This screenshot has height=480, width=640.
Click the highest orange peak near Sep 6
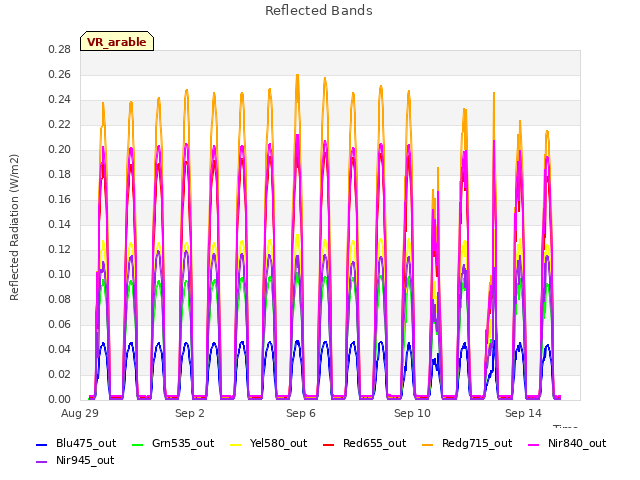coord(298,75)
